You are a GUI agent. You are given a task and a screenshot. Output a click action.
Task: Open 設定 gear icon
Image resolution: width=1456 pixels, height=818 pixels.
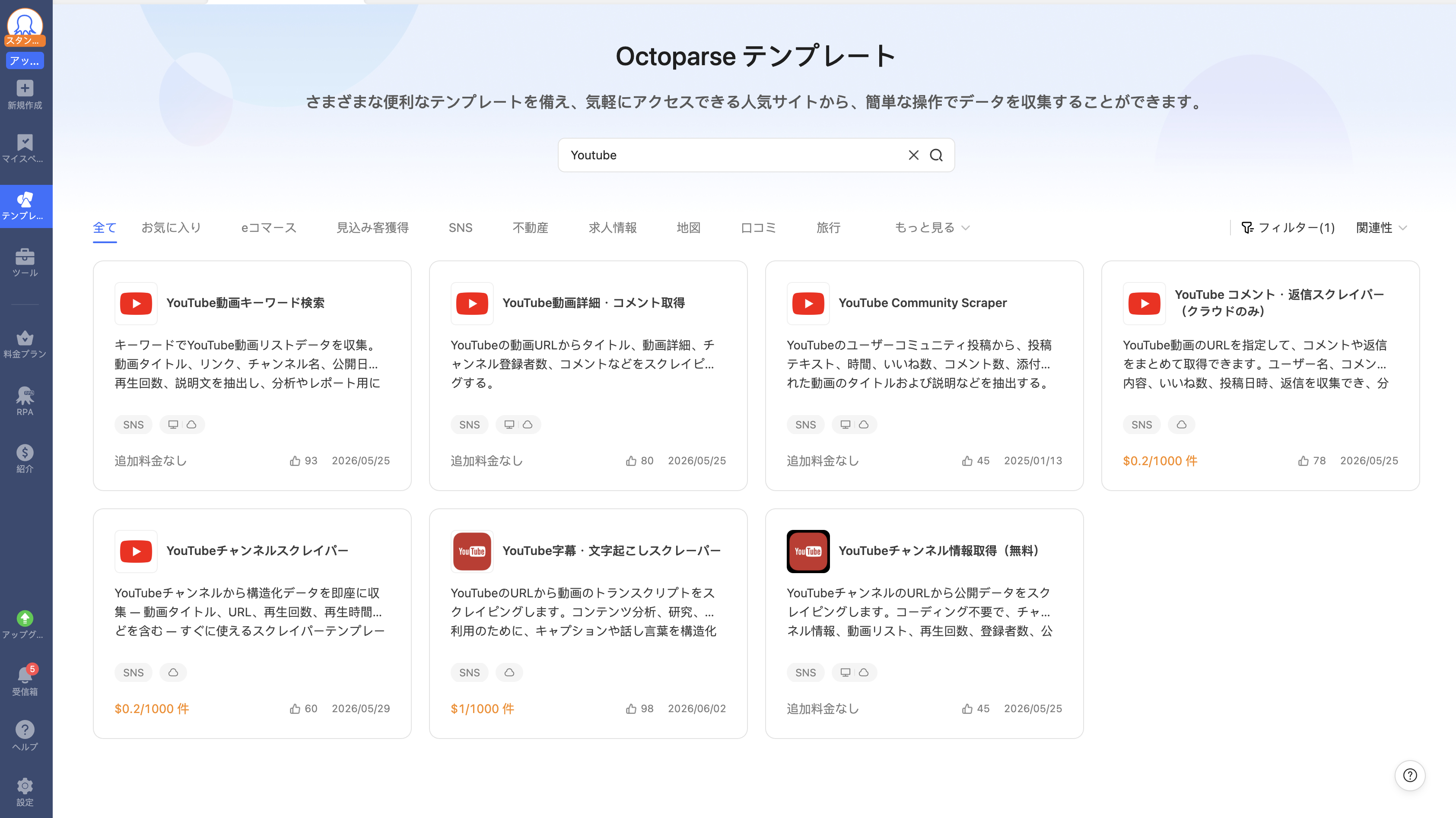click(25, 786)
